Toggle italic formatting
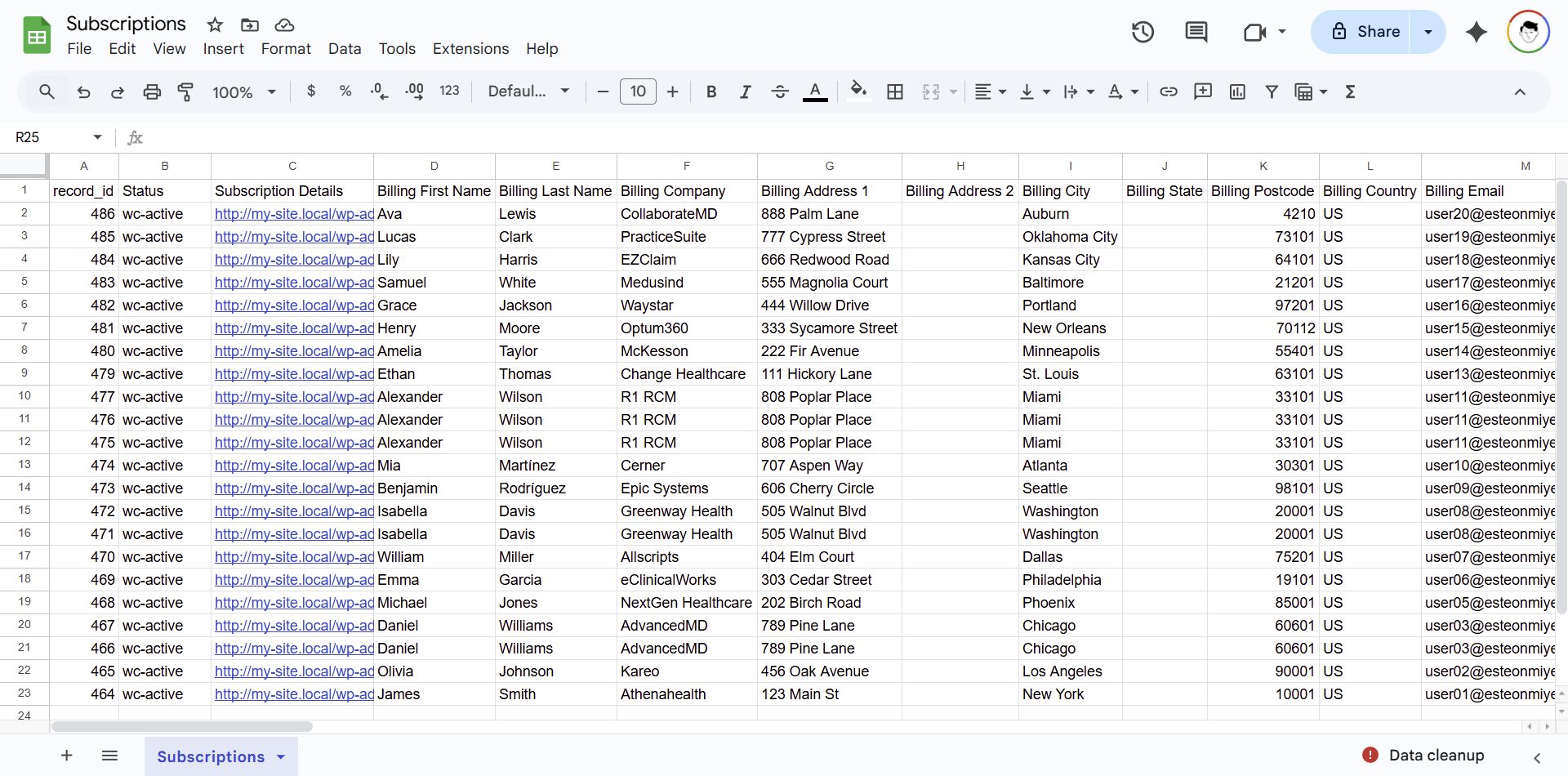The image size is (1568, 776). click(745, 91)
